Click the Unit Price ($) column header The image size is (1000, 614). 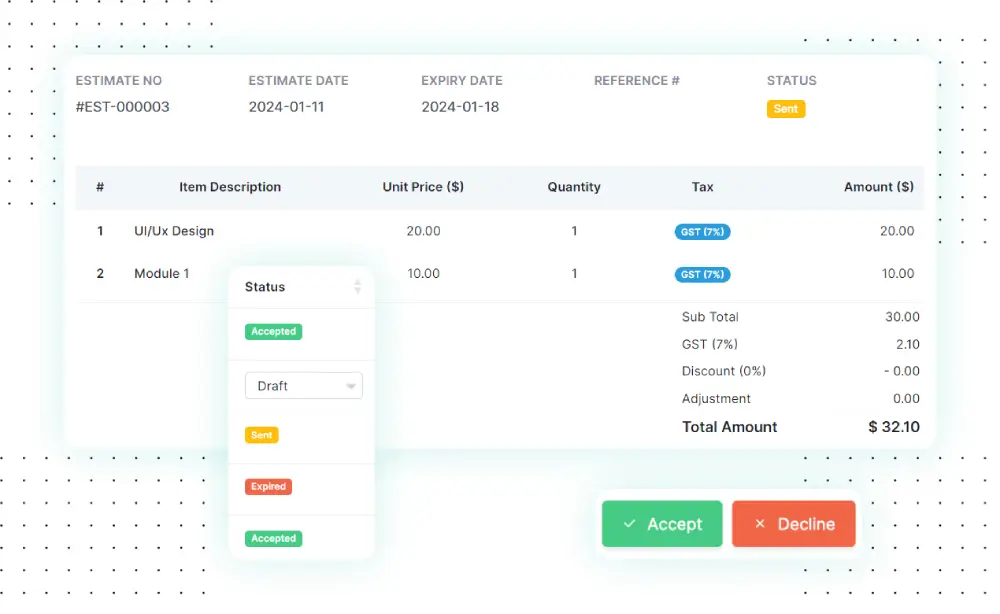click(x=423, y=187)
